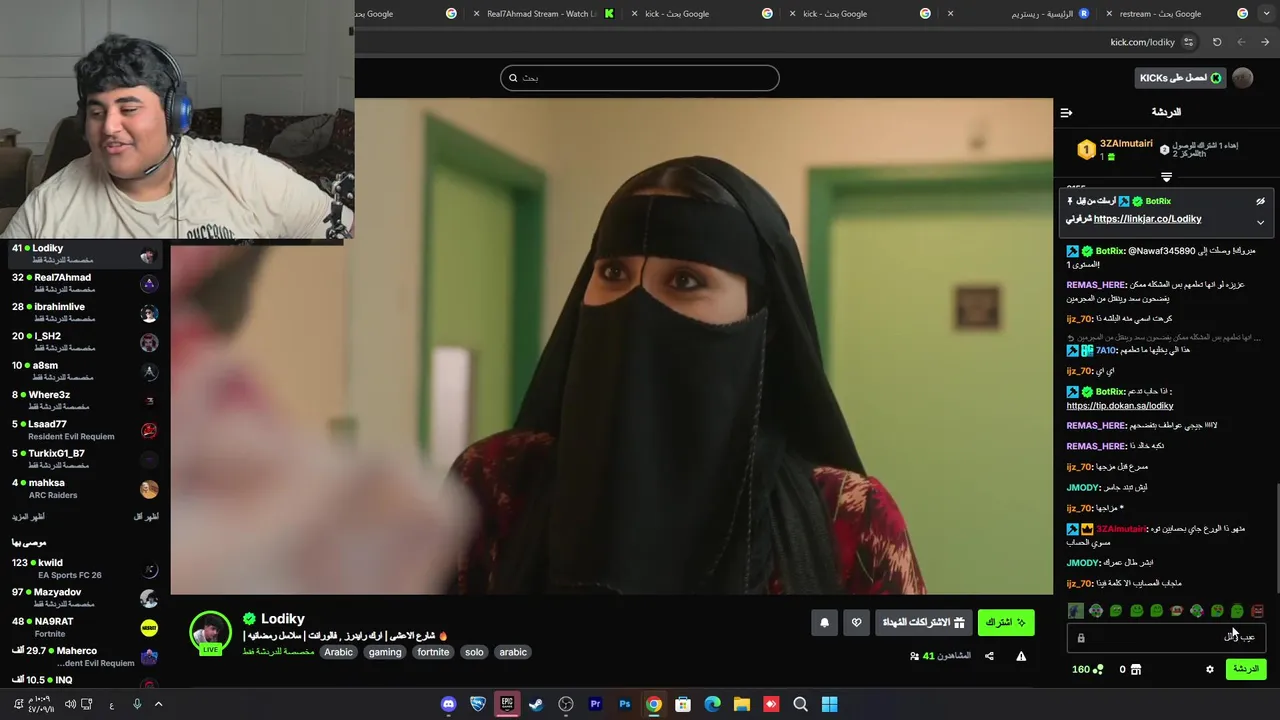Click the solo tag chip
This screenshot has height=720, width=1280.
pos(474,652)
